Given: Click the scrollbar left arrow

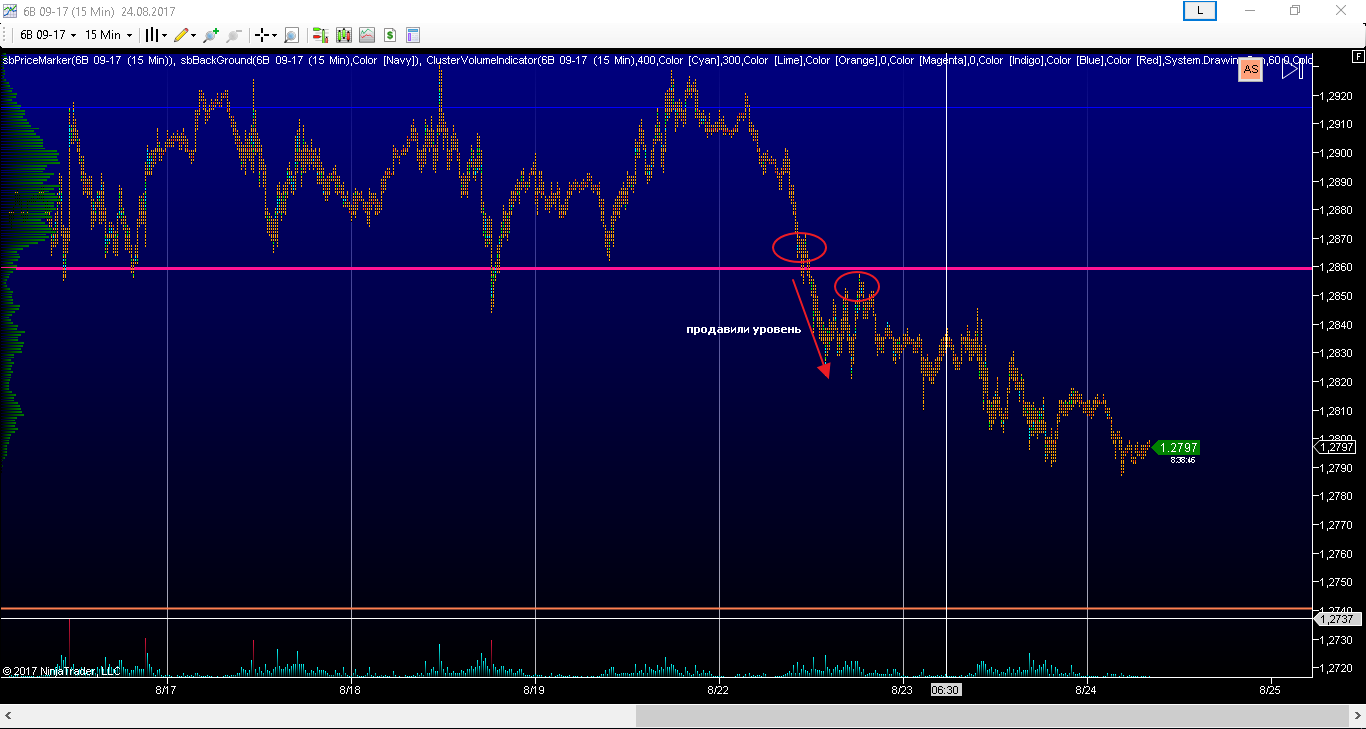Looking at the screenshot, I should coord(10,716).
